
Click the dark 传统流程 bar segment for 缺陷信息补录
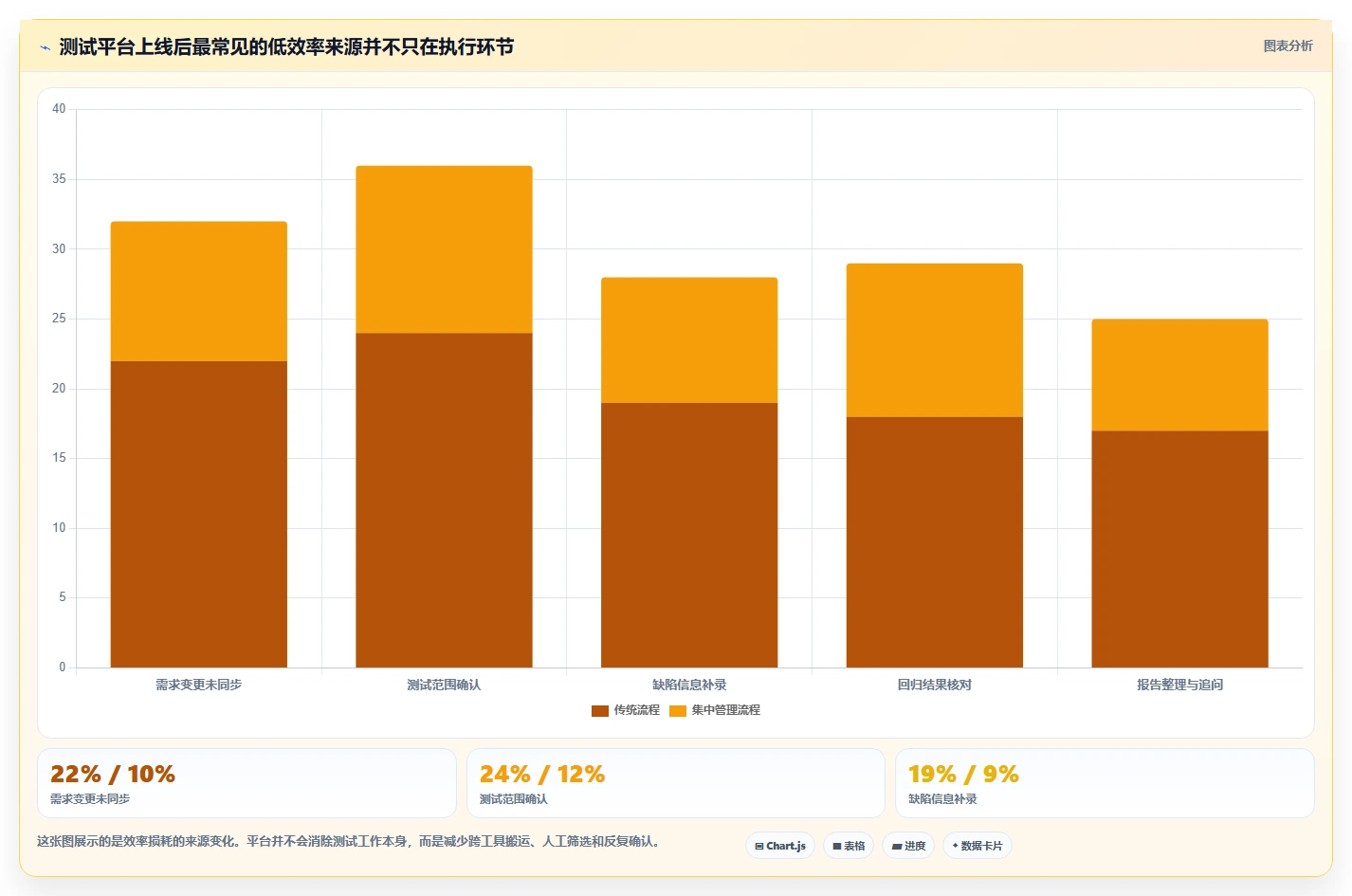pos(689,535)
